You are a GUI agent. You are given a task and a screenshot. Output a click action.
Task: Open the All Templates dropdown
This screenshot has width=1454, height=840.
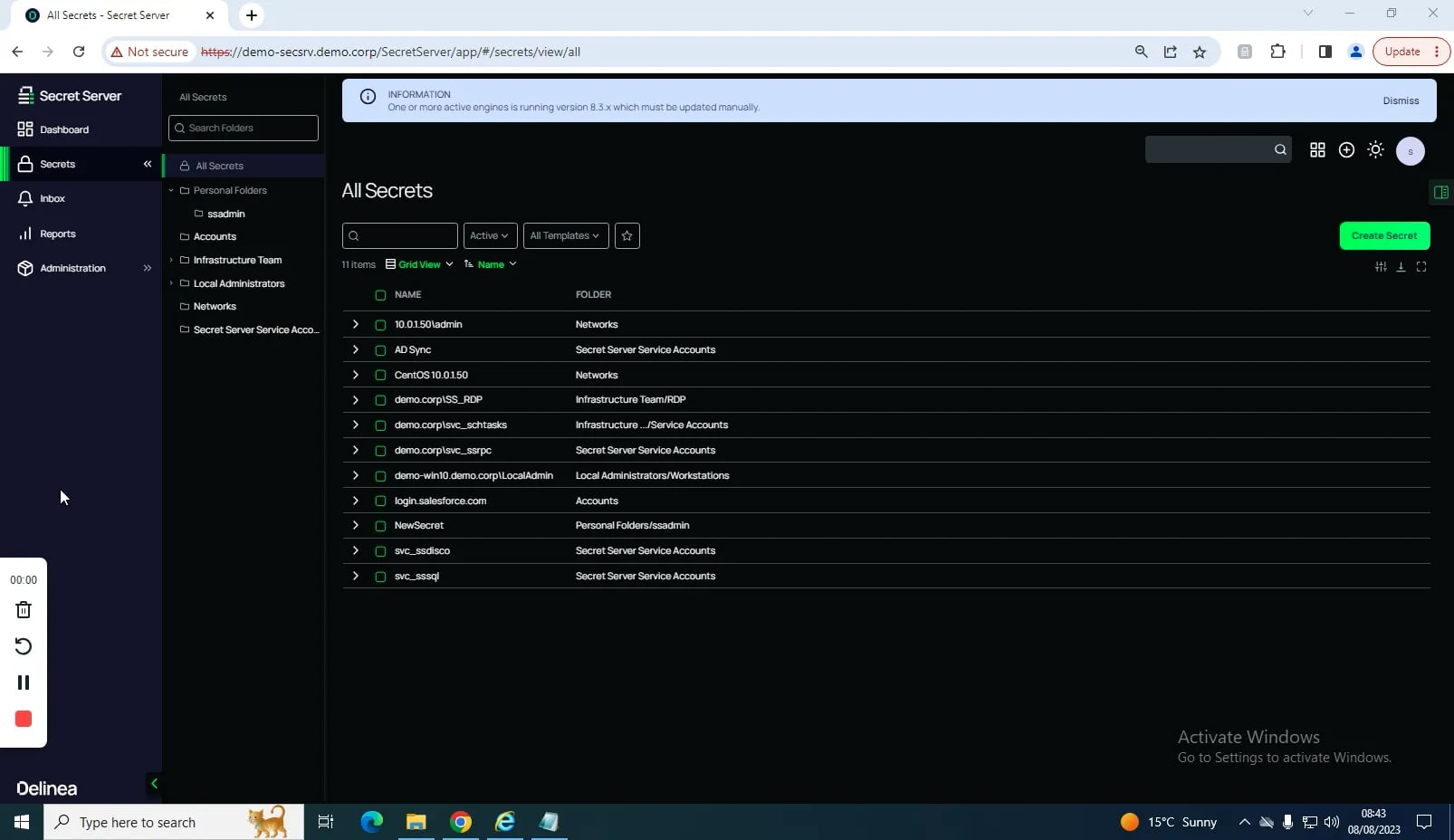tap(566, 235)
